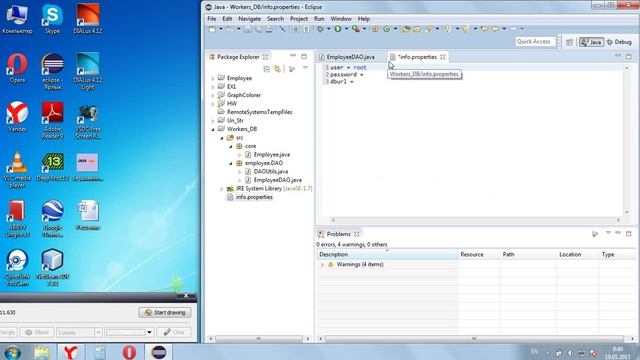Viewport: 640px width, 360px height.
Task: Open the Project menu
Action: 299,19
